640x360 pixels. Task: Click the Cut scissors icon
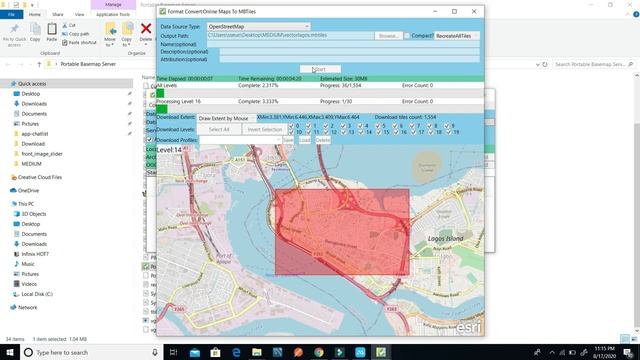point(65,25)
